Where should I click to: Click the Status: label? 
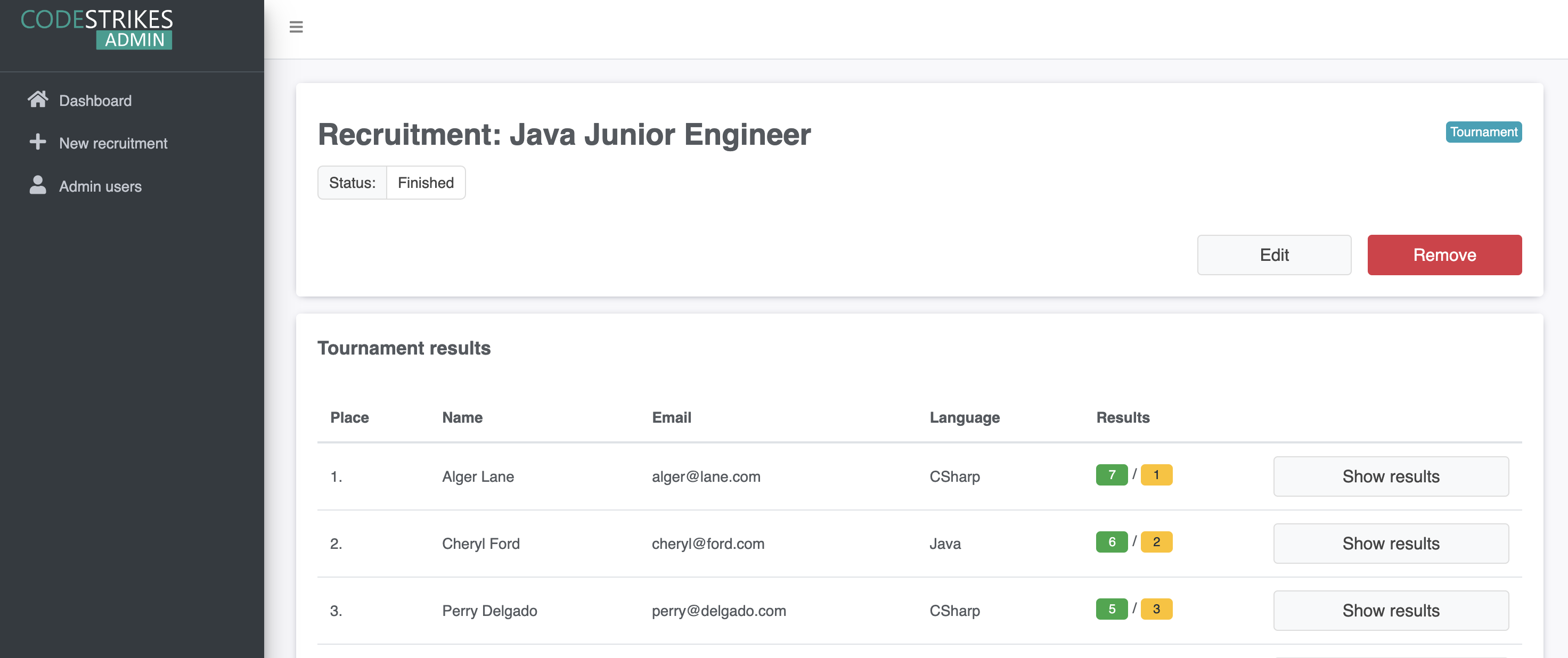point(352,183)
